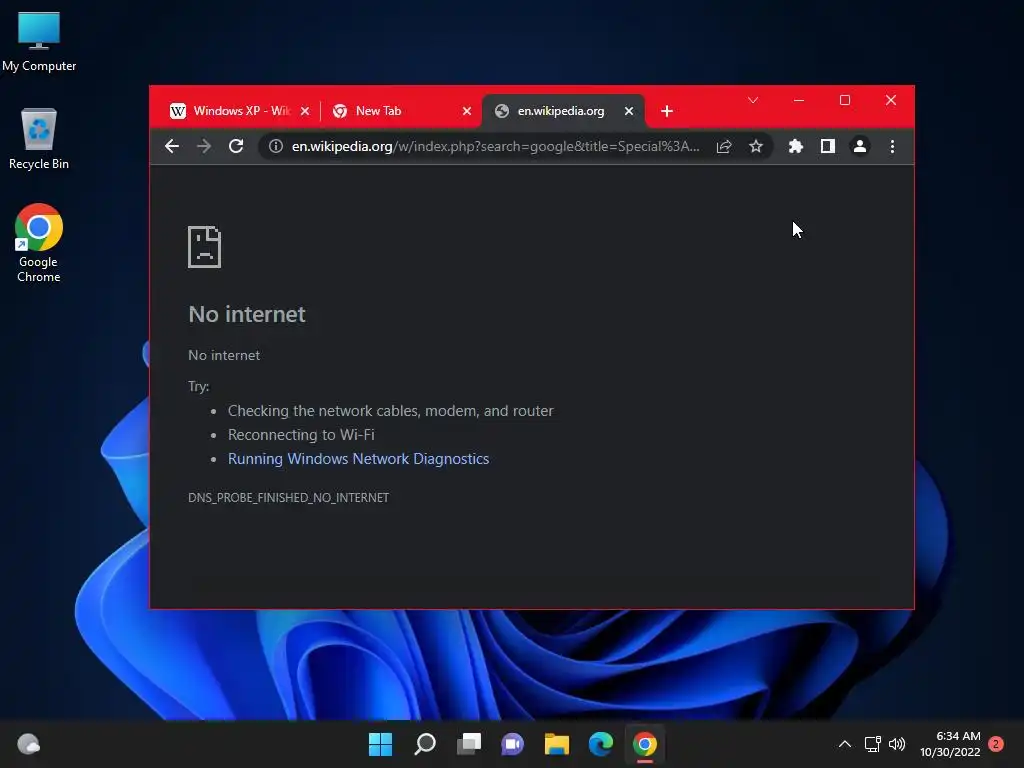This screenshot has height=768, width=1024.
Task: Reload the page with the refresh icon
Action: (236, 146)
